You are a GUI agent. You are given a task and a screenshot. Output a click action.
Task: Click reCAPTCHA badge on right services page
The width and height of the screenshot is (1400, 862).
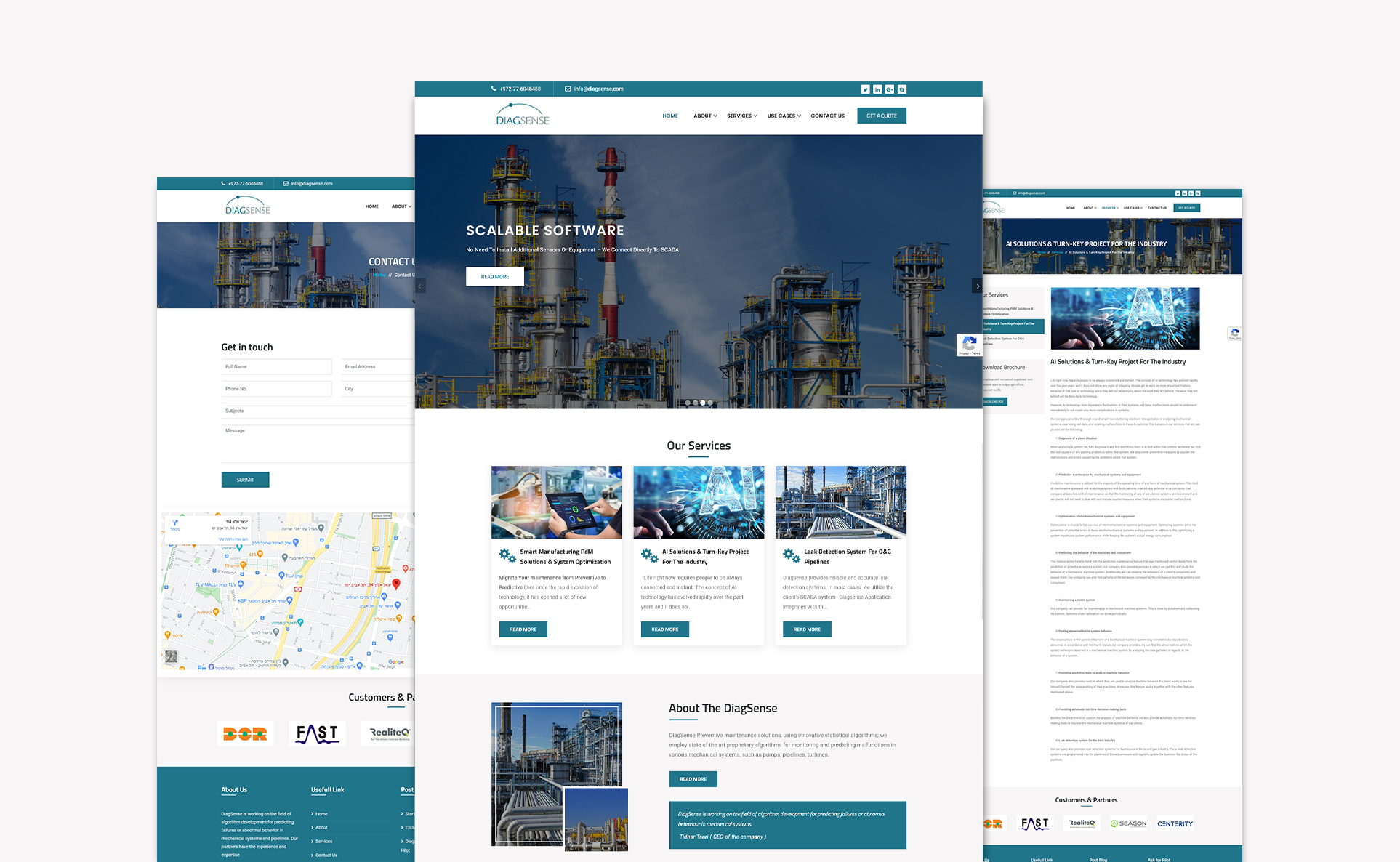coord(1235,334)
